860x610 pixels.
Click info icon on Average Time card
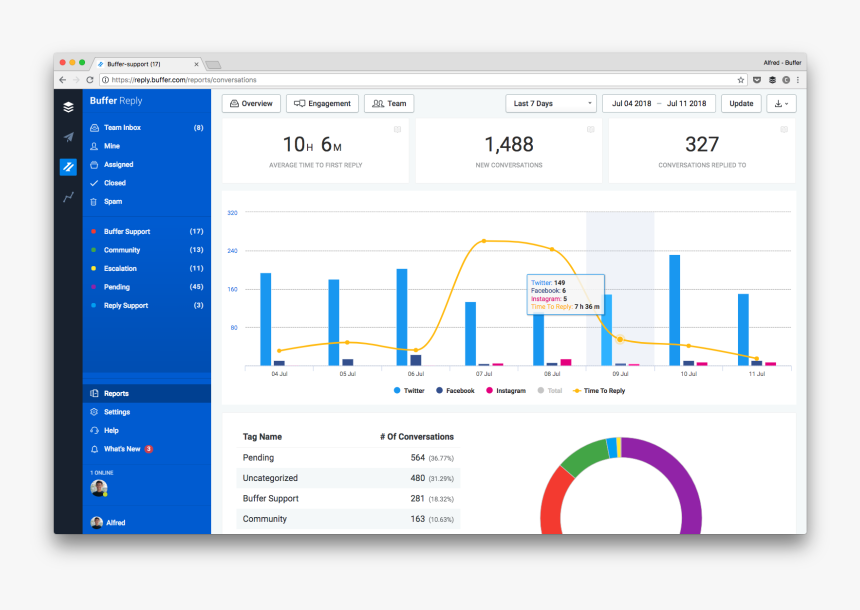coord(398,129)
